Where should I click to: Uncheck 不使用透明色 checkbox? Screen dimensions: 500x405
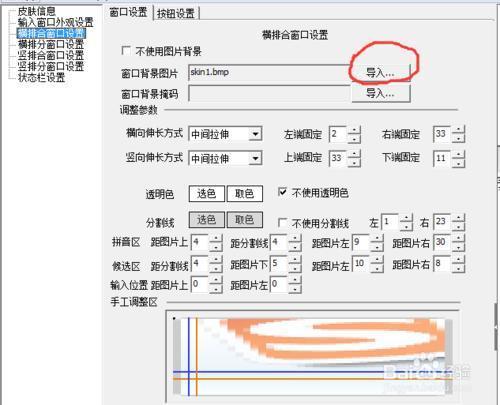coord(282,192)
